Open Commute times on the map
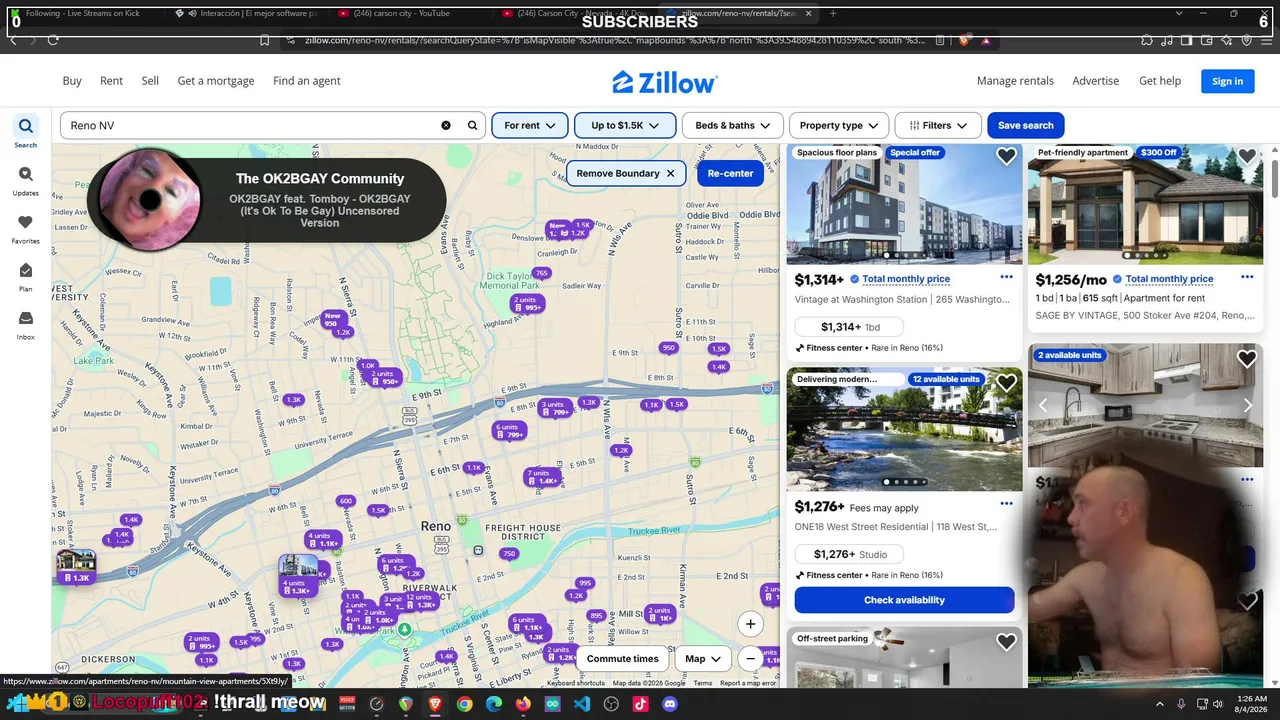 click(x=622, y=659)
